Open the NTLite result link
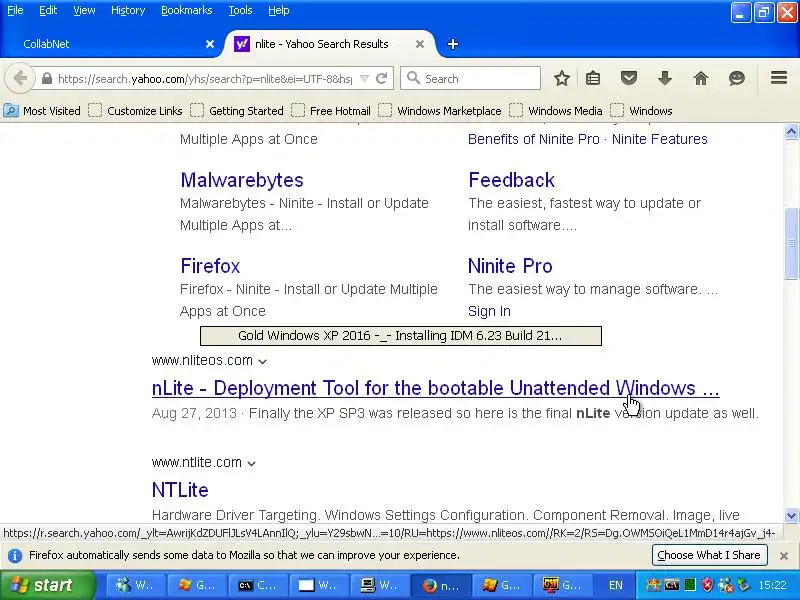 click(180, 490)
